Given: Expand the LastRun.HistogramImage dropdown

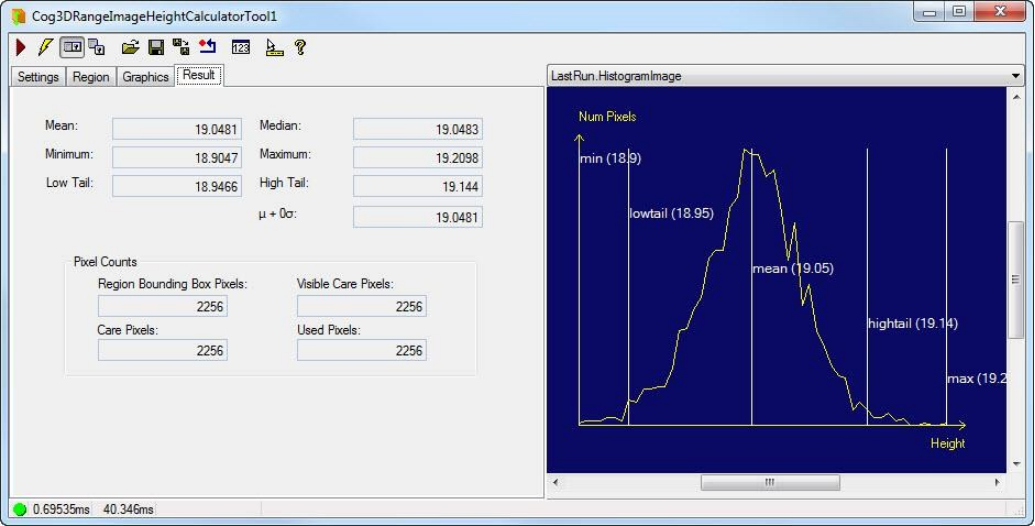Looking at the screenshot, I should [1015, 76].
